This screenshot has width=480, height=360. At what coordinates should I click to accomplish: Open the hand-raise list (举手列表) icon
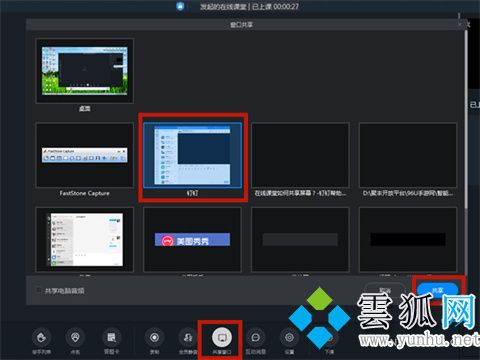[x=41, y=337]
